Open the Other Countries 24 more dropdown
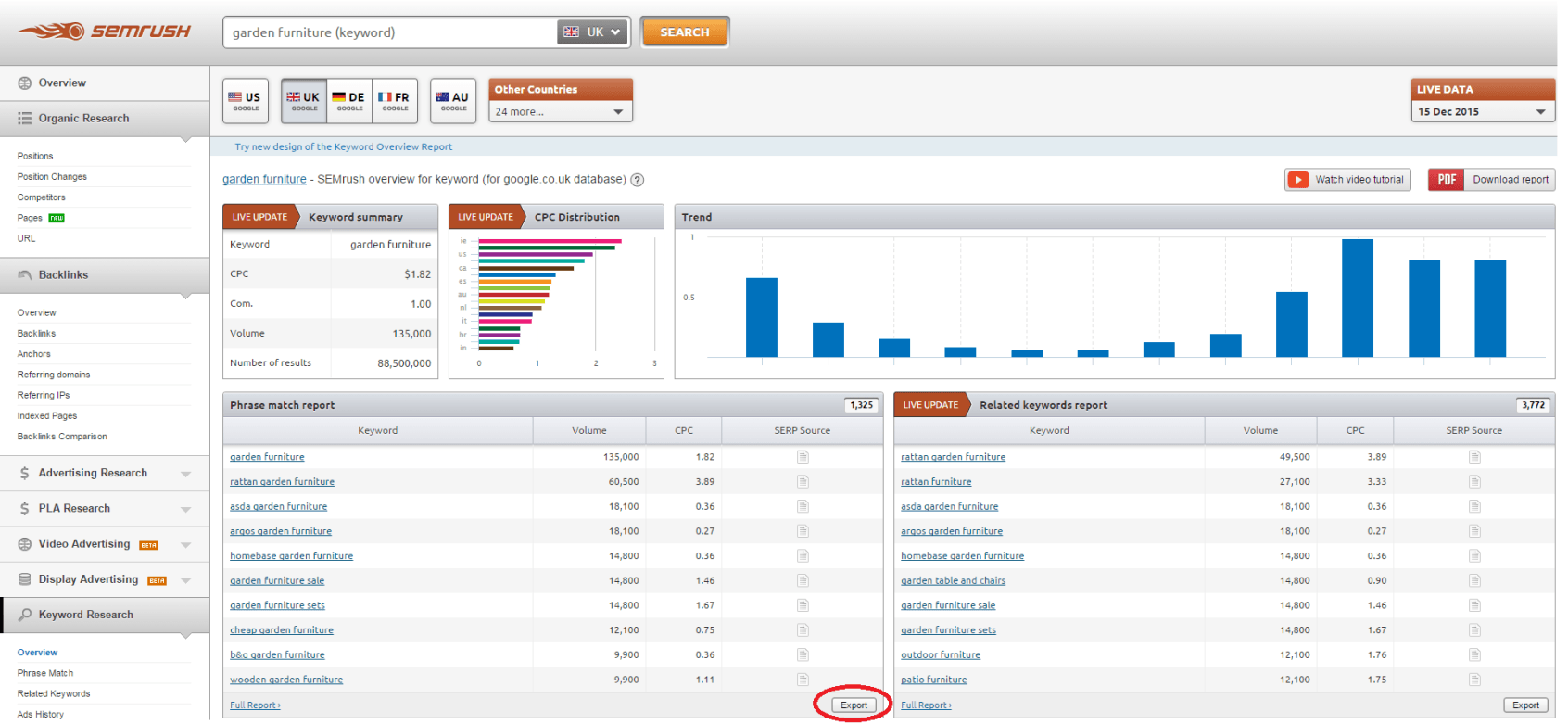This screenshot has height=724, width=1568. 560,111
